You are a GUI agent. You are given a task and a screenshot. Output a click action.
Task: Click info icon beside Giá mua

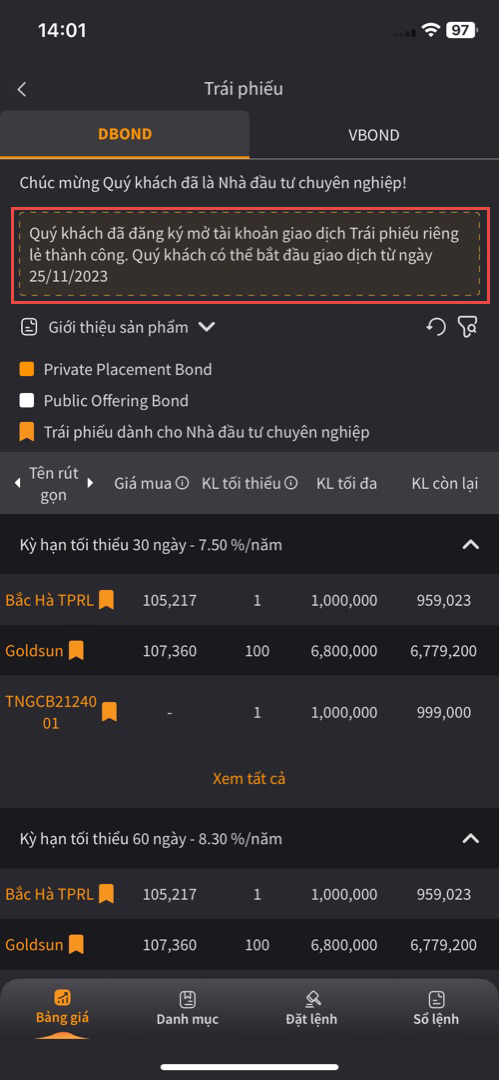[182, 484]
